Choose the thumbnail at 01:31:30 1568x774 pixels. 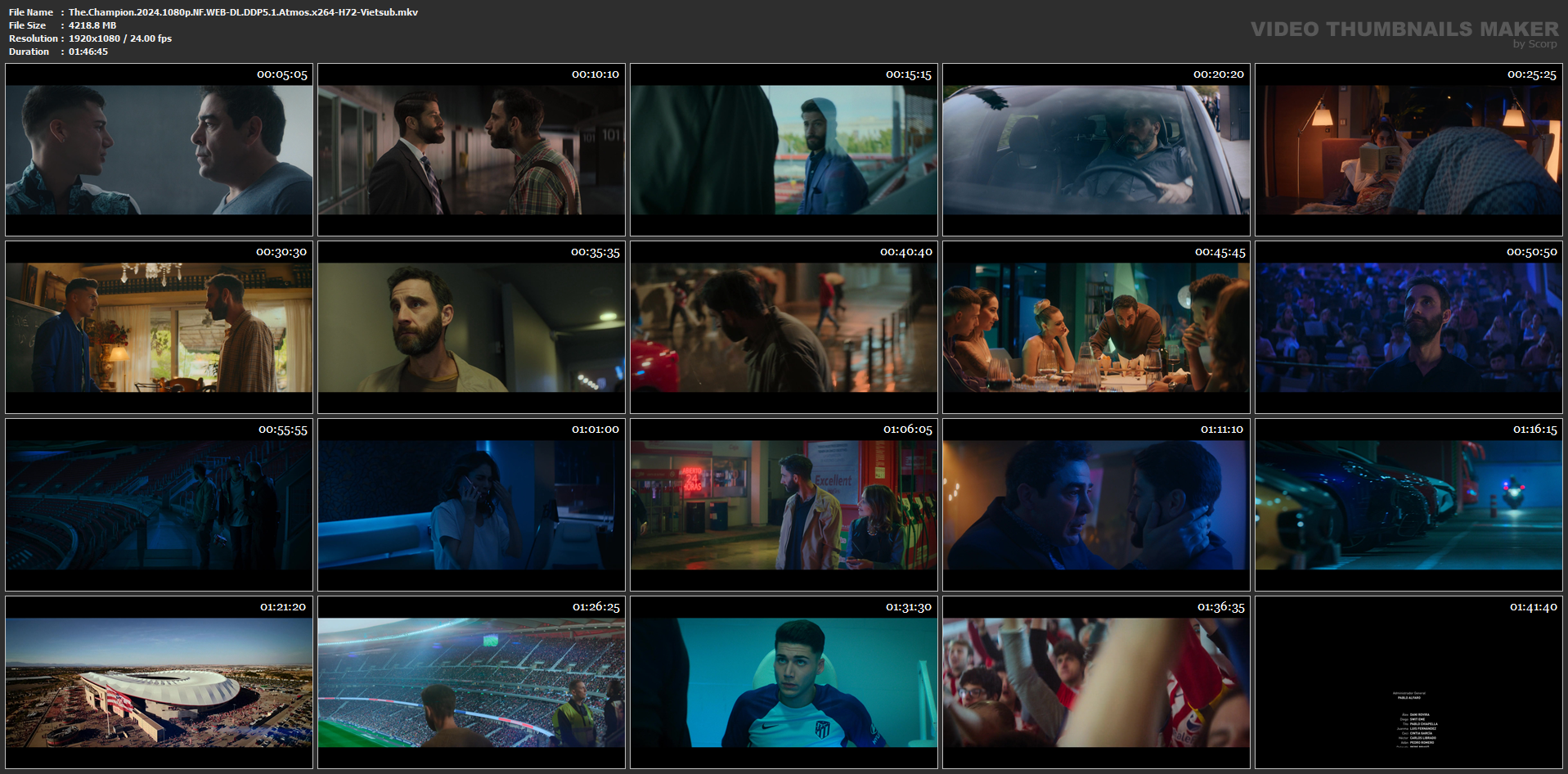[x=784, y=682]
